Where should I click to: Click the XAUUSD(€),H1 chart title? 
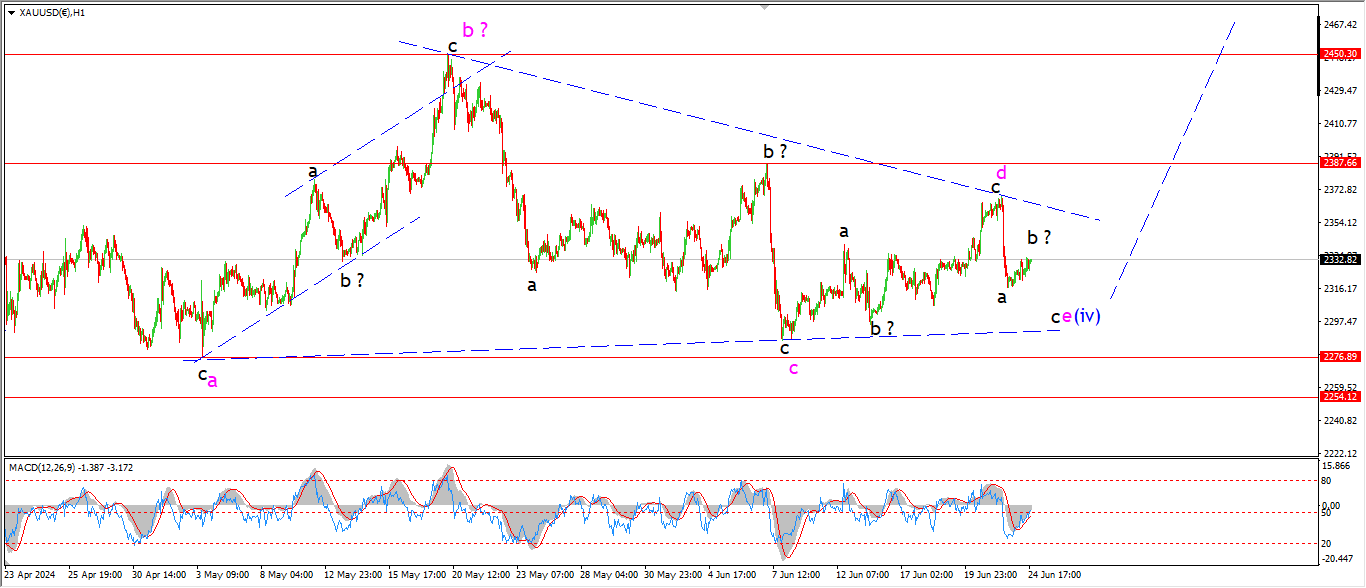point(53,13)
